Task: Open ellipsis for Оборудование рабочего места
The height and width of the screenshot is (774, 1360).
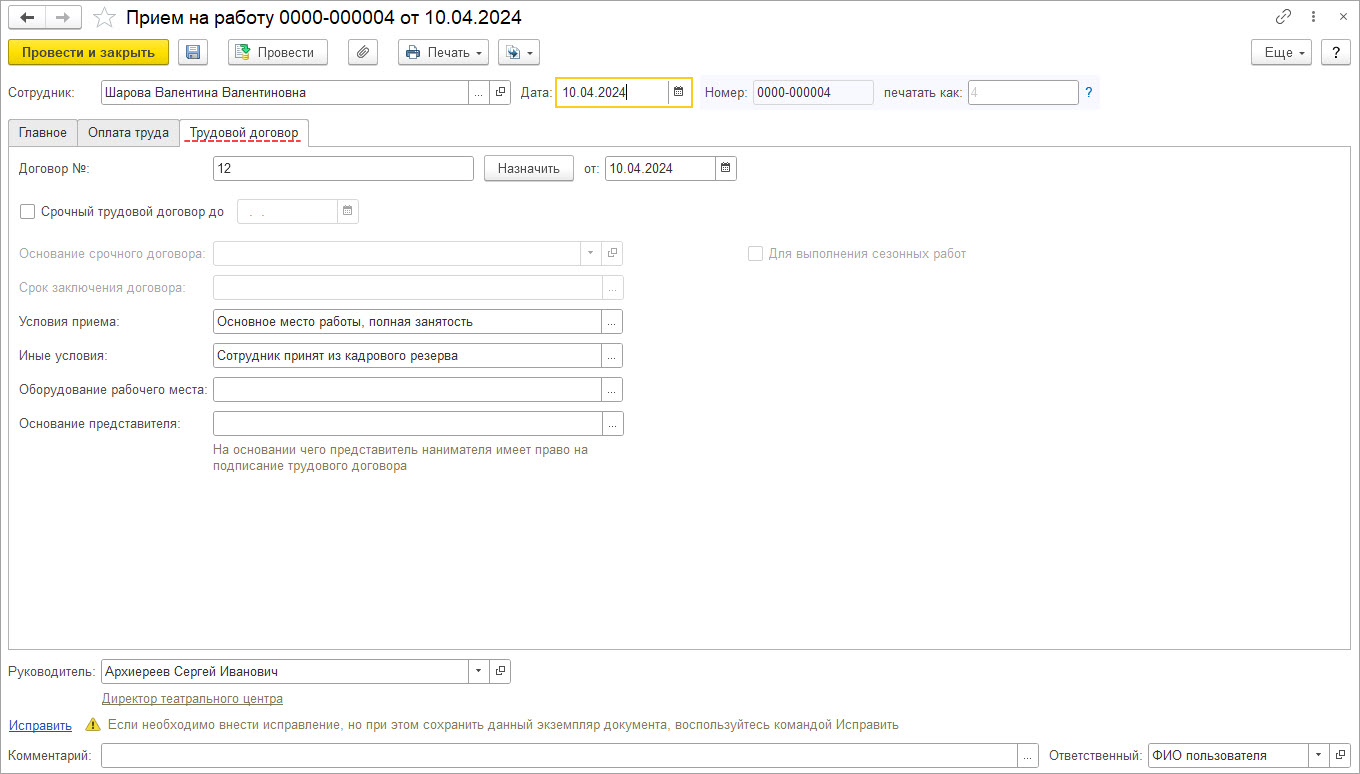Action: 612,390
